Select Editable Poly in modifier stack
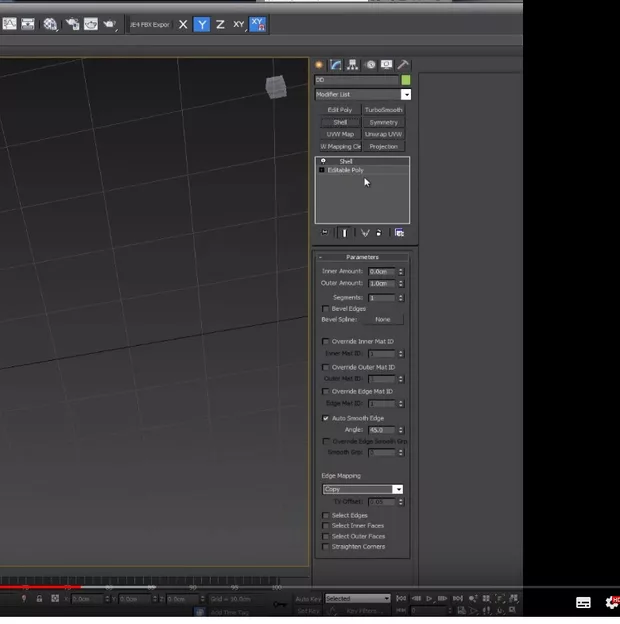The height and width of the screenshot is (624, 620). 346,170
